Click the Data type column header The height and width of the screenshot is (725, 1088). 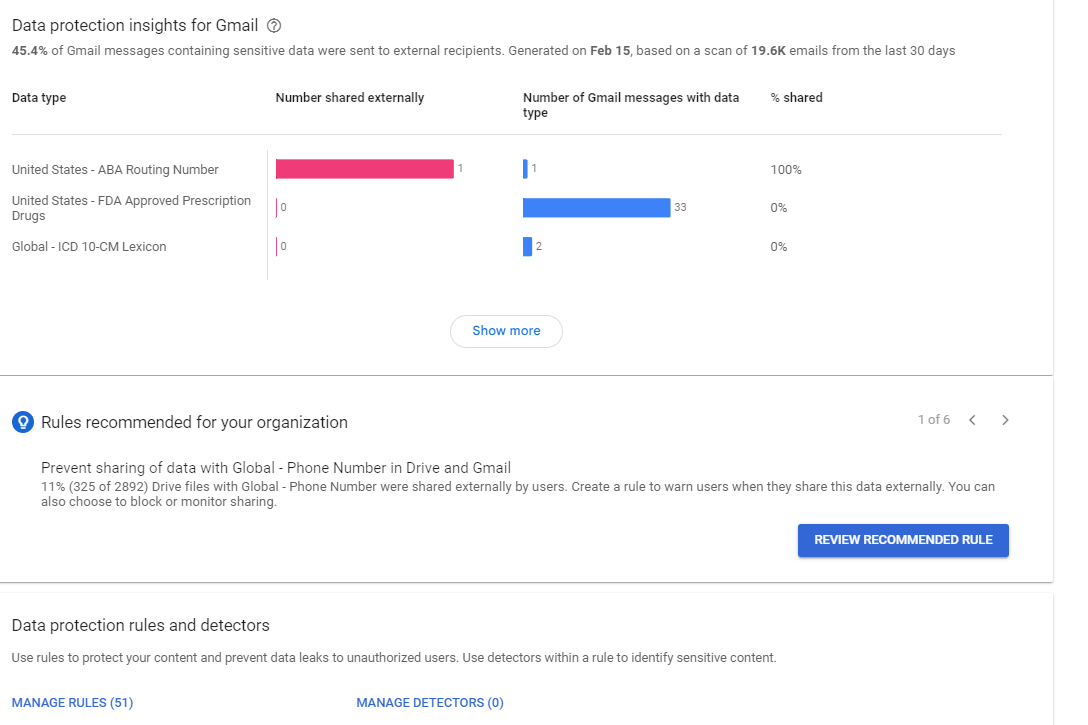38,97
